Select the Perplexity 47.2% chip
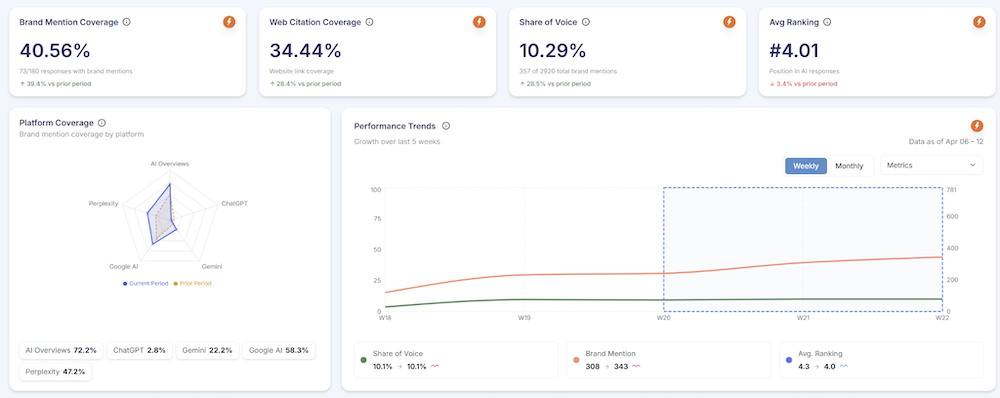This screenshot has width=1000, height=398. point(55,371)
